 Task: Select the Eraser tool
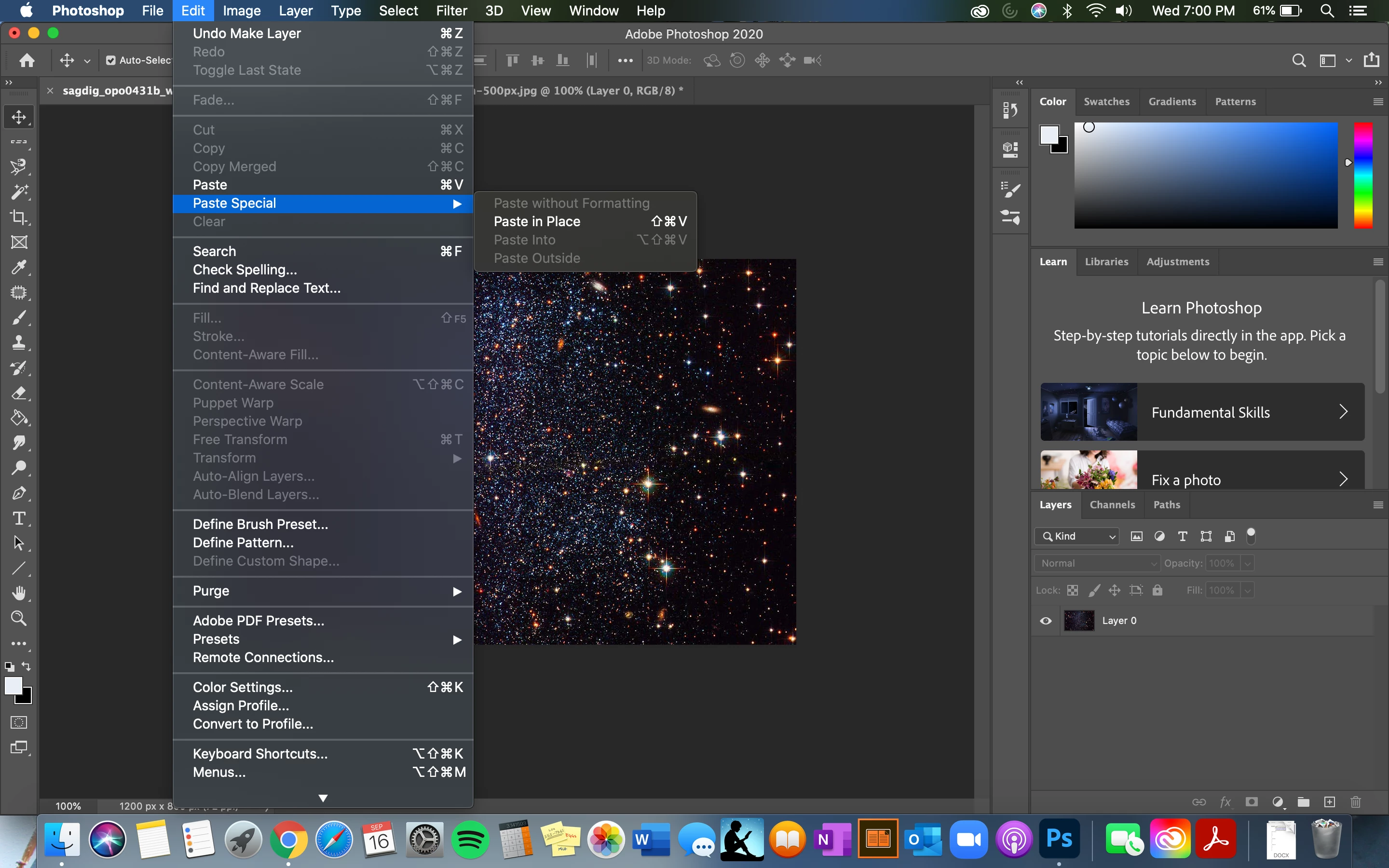(19, 393)
